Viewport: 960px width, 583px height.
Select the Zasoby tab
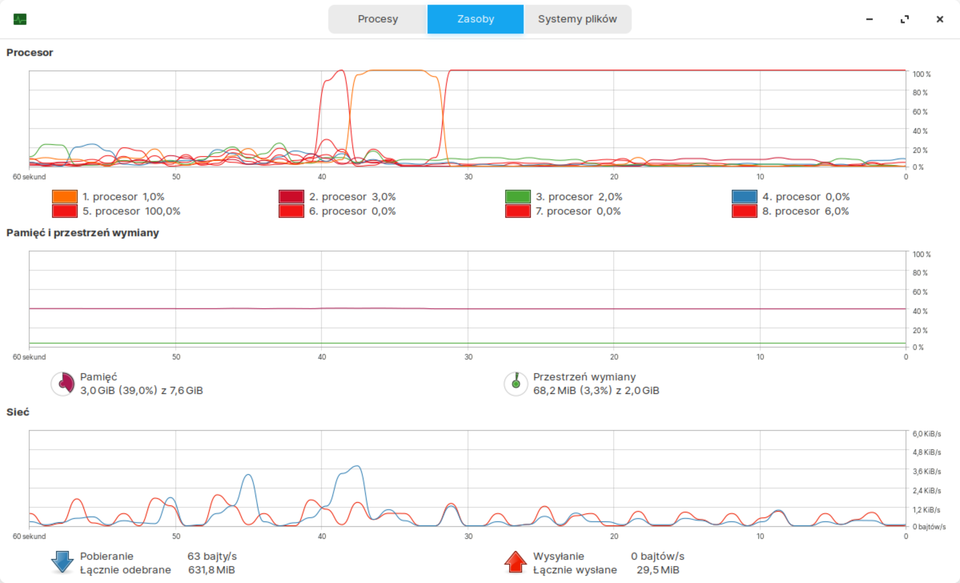[x=475, y=19]
